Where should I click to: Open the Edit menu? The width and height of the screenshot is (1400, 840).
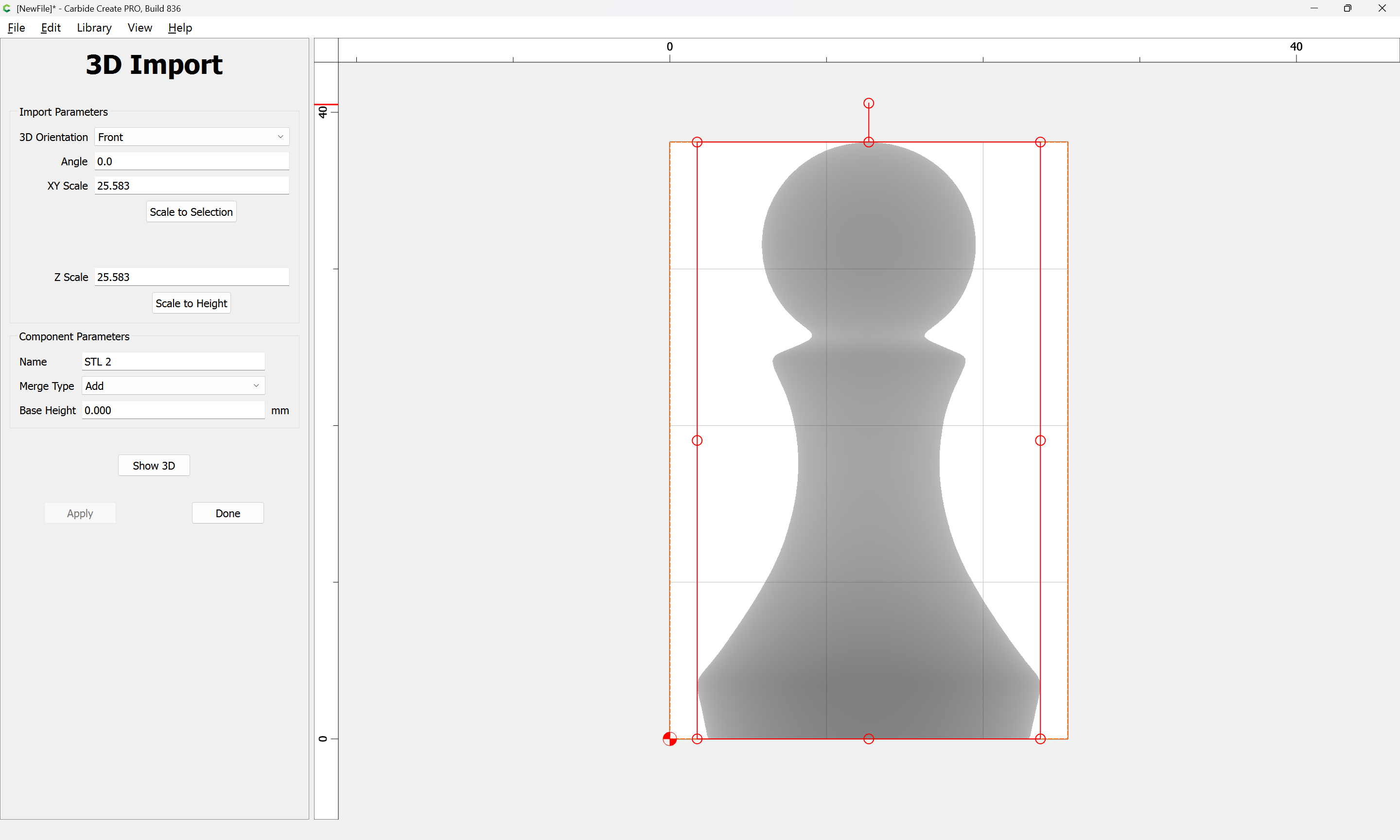coord(51,28)
